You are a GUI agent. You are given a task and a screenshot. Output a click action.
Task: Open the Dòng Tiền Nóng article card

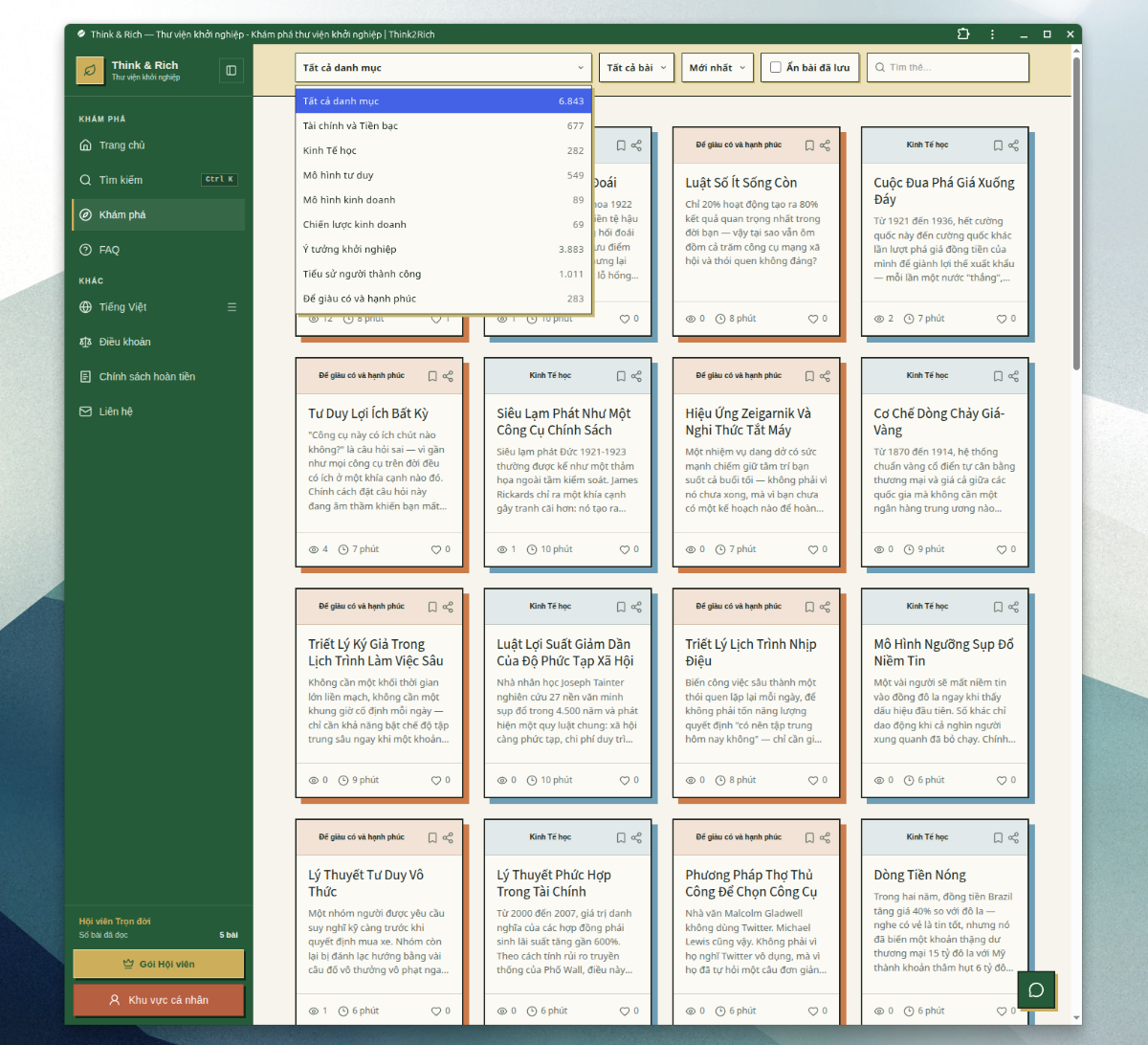pyautogui.click(x=944, y=923)
